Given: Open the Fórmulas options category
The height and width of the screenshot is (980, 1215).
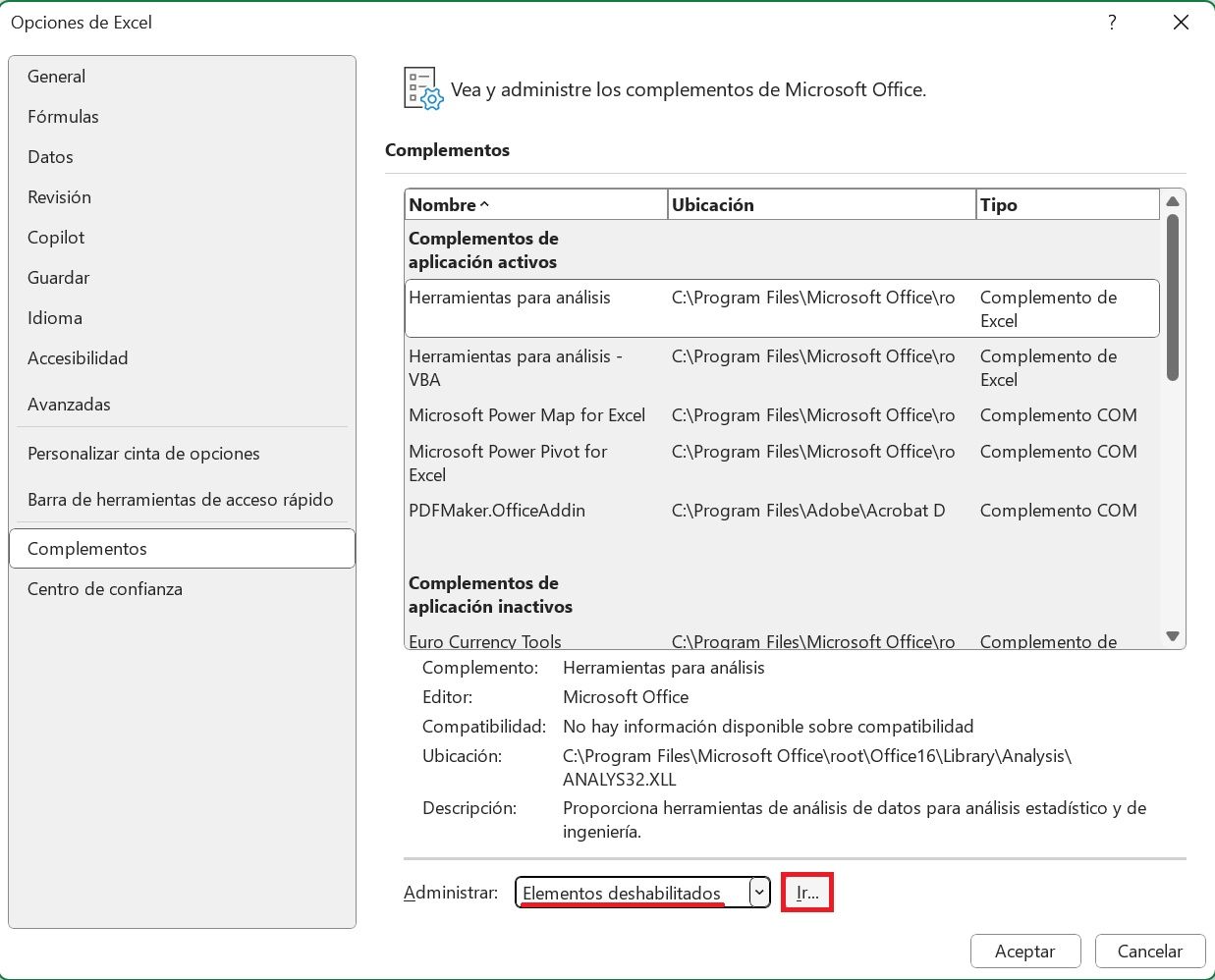Looking at the screenshot, I should 63,117.
